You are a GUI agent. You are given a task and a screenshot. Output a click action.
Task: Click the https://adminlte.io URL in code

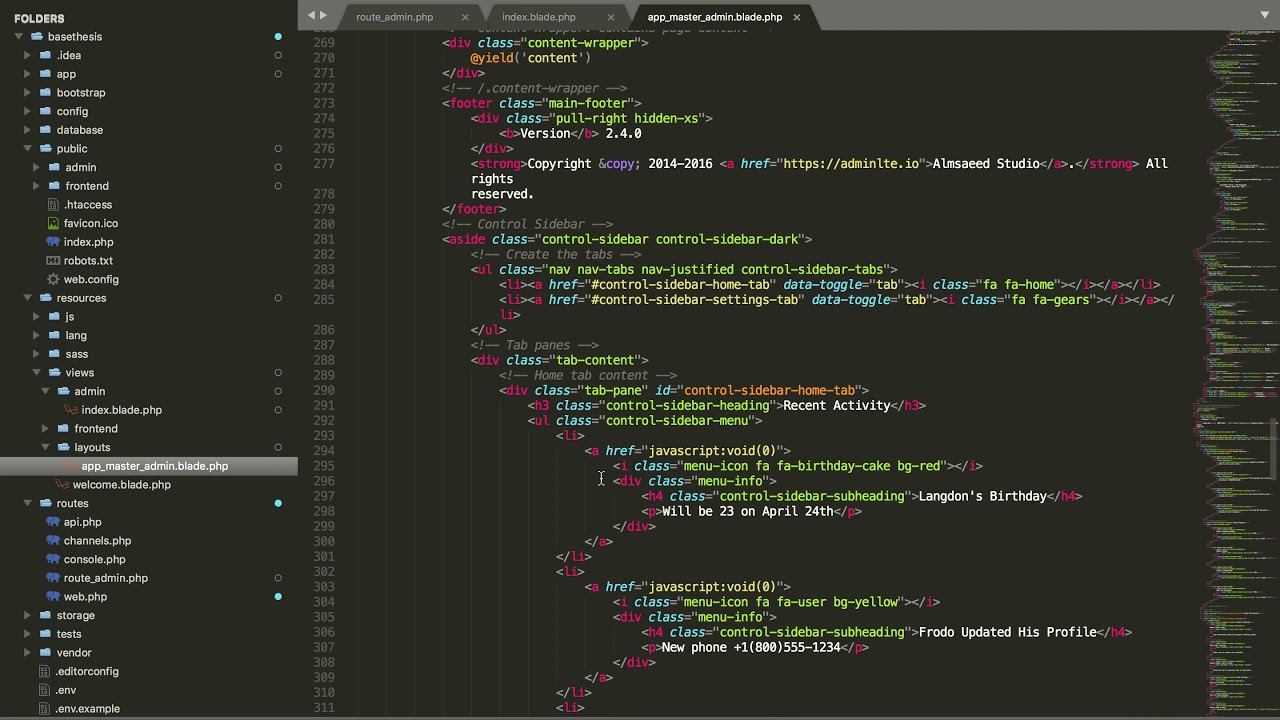[x=851, y=164]
